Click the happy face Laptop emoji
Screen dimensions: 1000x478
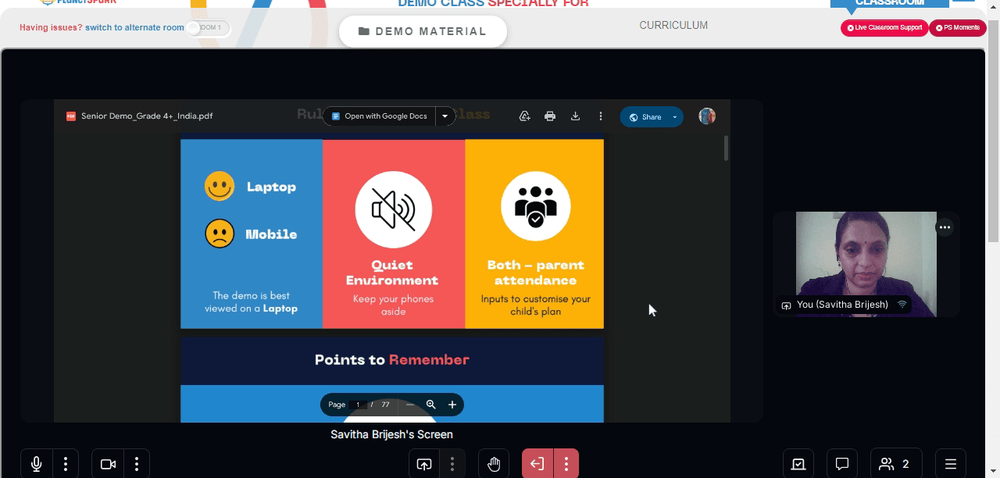click(x=219, y=186)
